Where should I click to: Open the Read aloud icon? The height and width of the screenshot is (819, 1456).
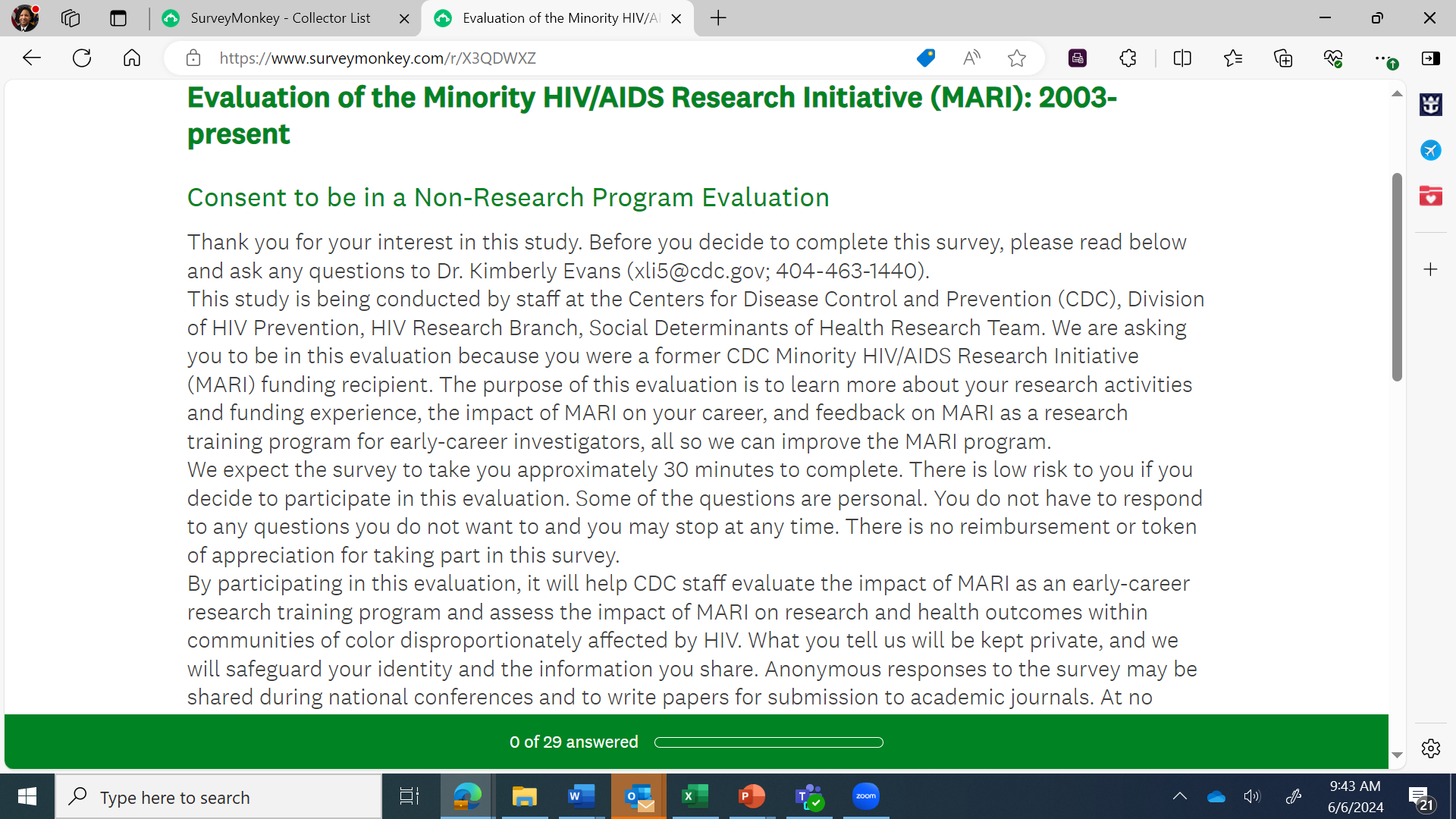(x=971, y=58)
